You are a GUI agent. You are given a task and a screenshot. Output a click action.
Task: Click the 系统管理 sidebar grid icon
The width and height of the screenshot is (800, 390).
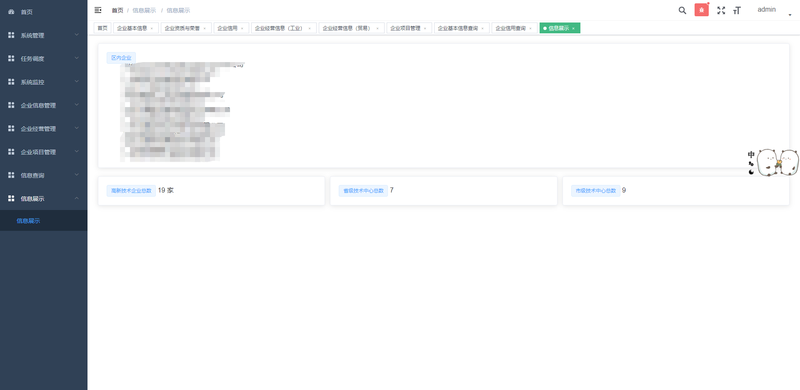click(x=11, y=35)
